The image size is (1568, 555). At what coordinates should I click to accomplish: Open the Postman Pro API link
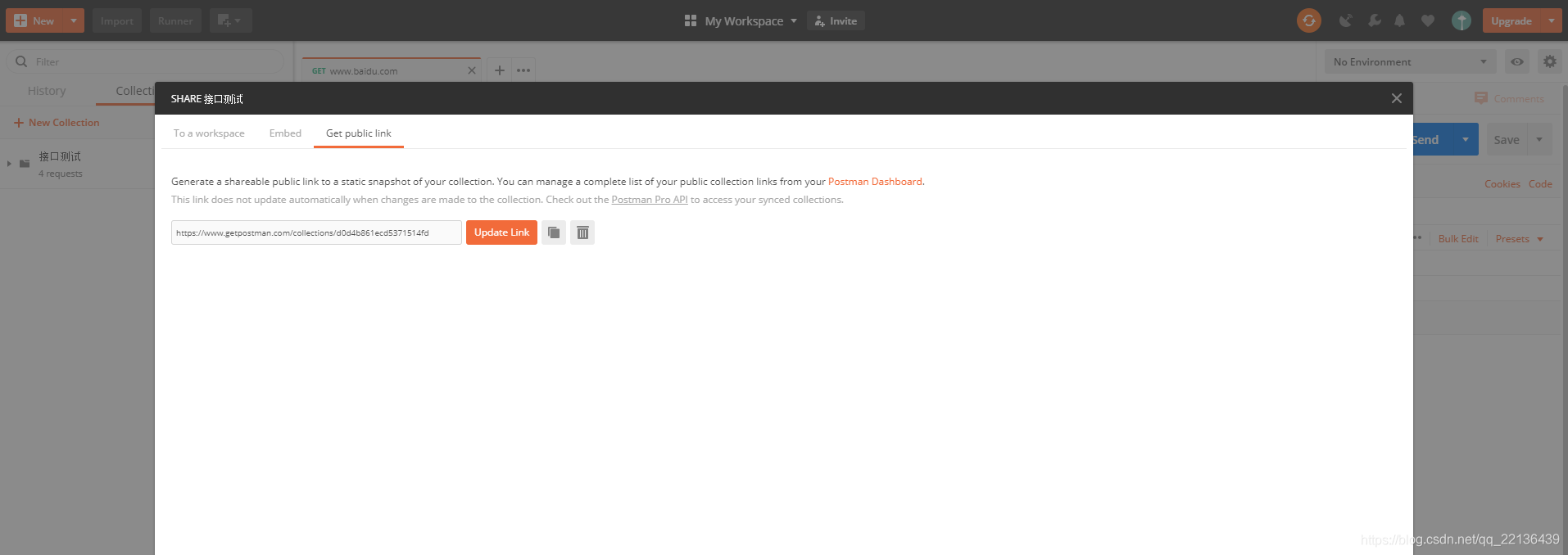click(650, 200)
